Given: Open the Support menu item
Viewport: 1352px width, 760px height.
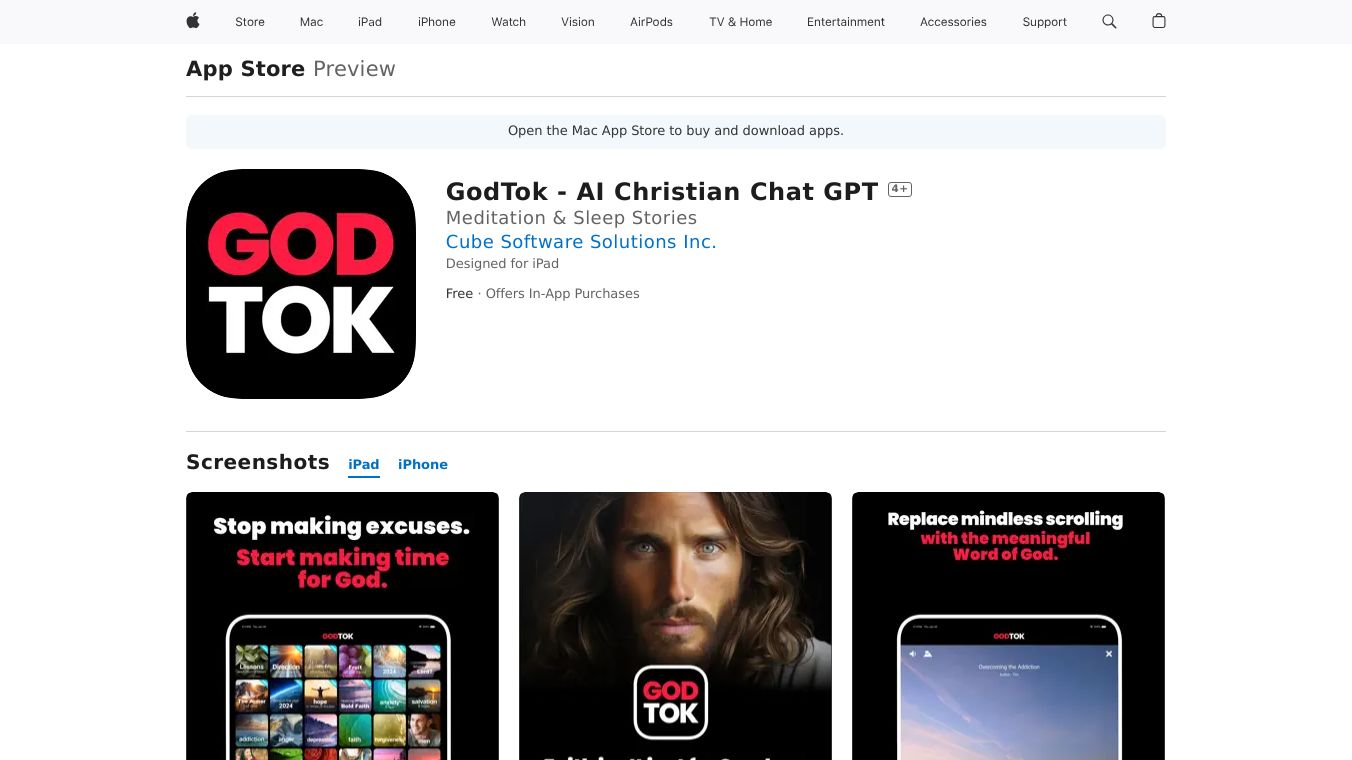Looking at the screenshot, I should [x=1045, y=22].
